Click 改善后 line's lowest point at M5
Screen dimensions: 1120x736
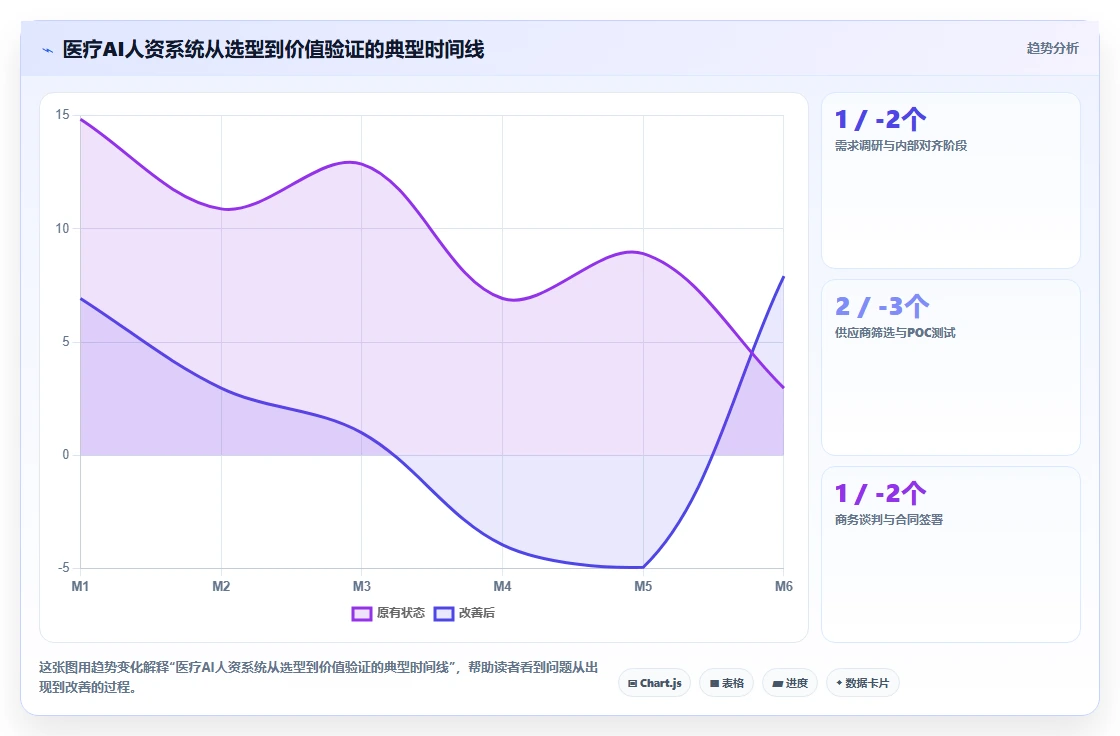tap(643, 568)
